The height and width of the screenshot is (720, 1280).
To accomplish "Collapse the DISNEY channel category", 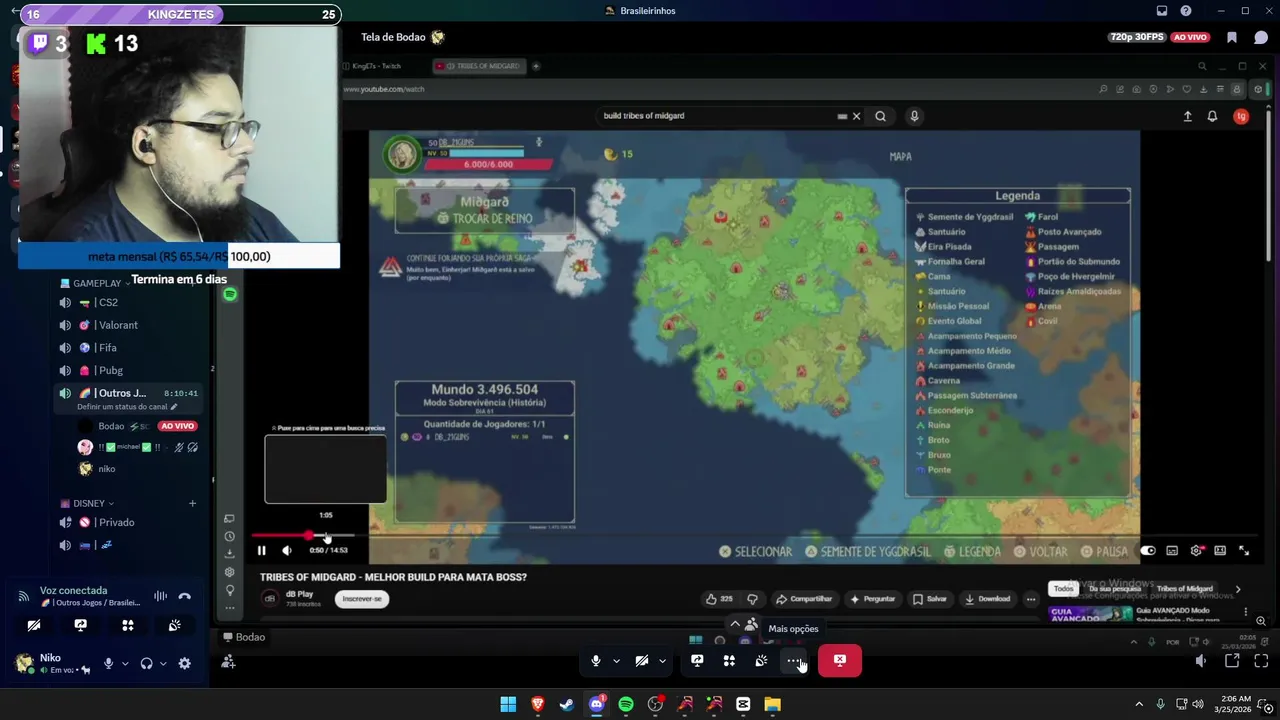I will (x=87, y=504).
